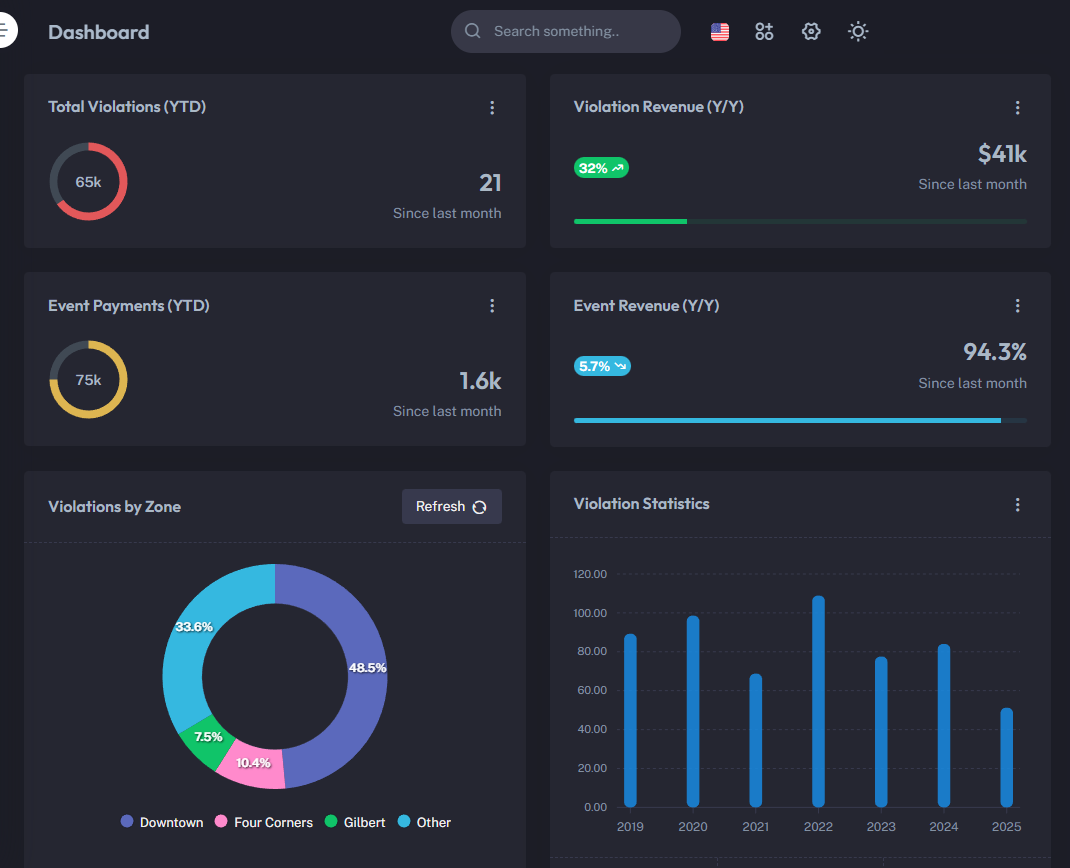
Task: Click the search magnifier icon
Action: (x=472, y=31)
